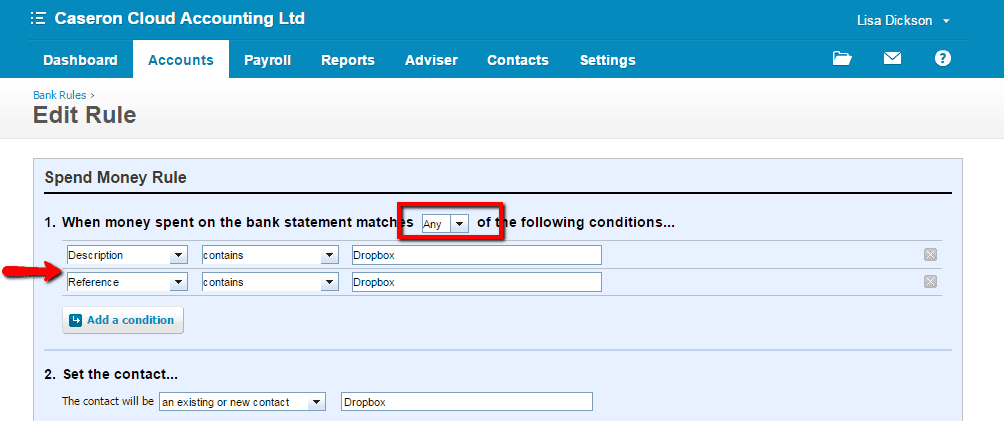Open the Payroll tab

click(268, 60)
